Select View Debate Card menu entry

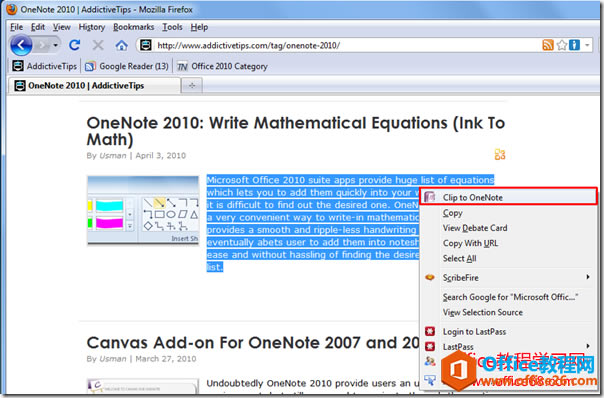pos(508,228)
